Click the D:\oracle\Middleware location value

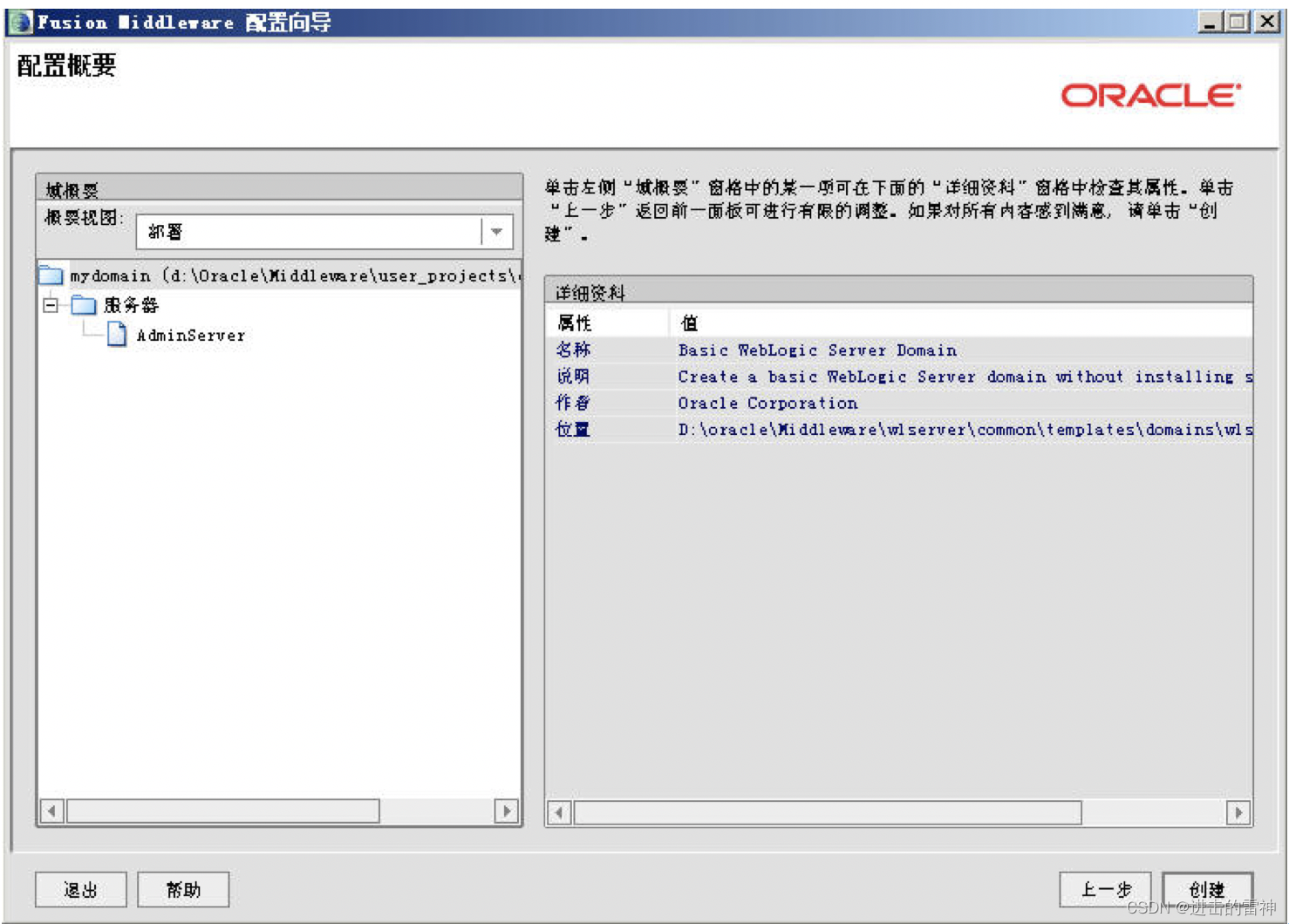[965, 429]
